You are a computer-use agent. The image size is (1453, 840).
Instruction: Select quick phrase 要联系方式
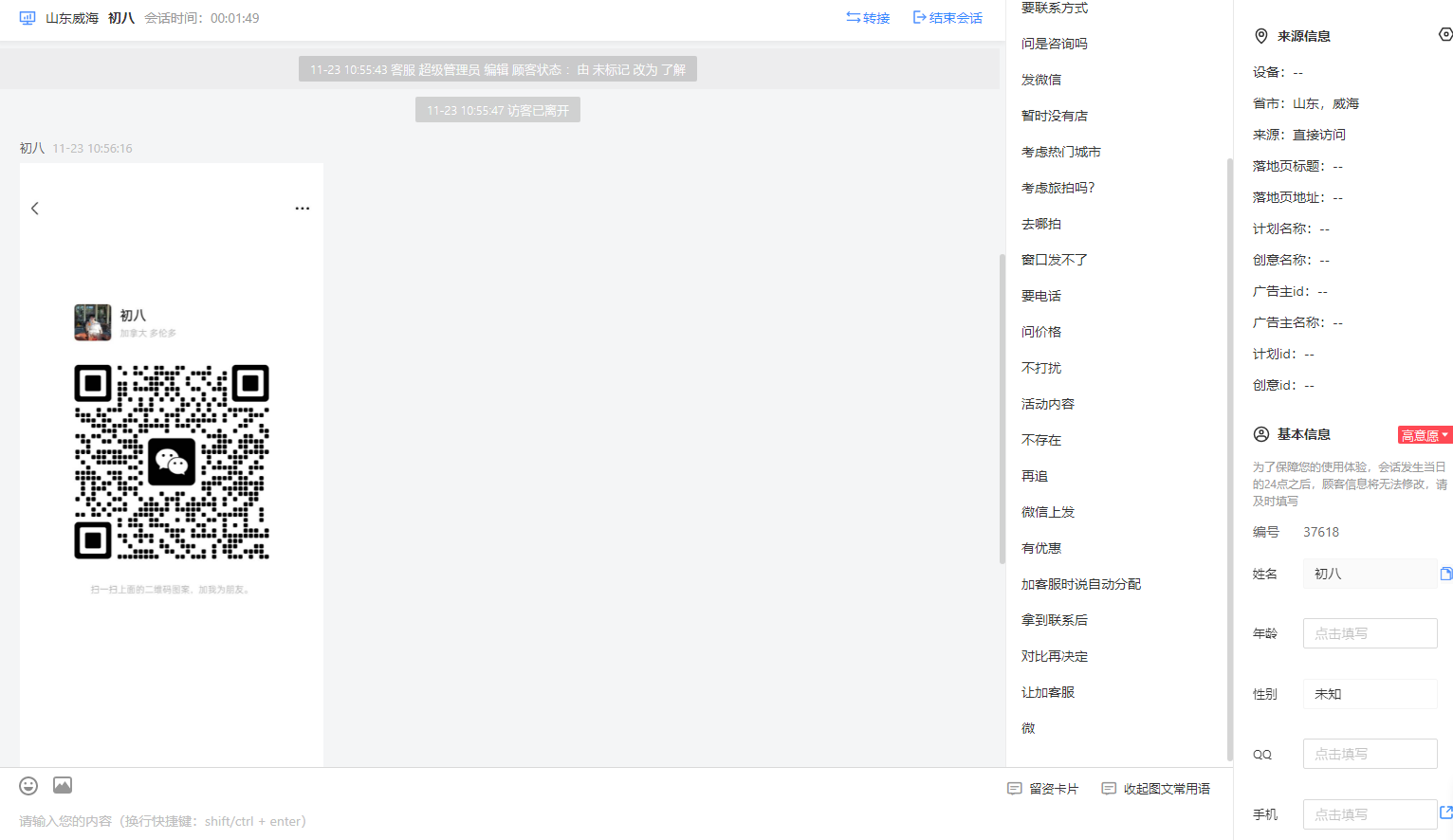pos(1055,8)
